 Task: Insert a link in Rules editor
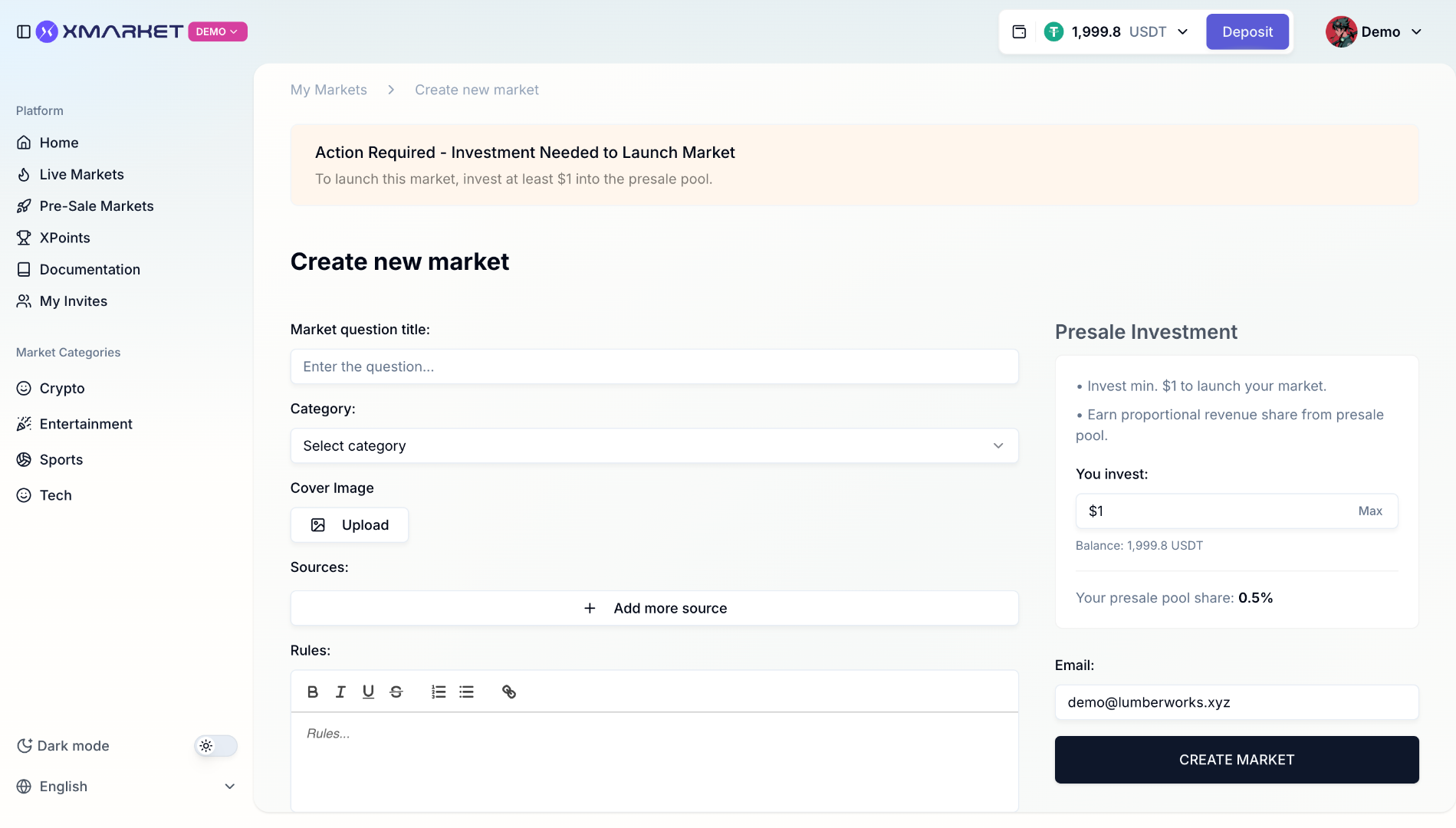point(509,692)
